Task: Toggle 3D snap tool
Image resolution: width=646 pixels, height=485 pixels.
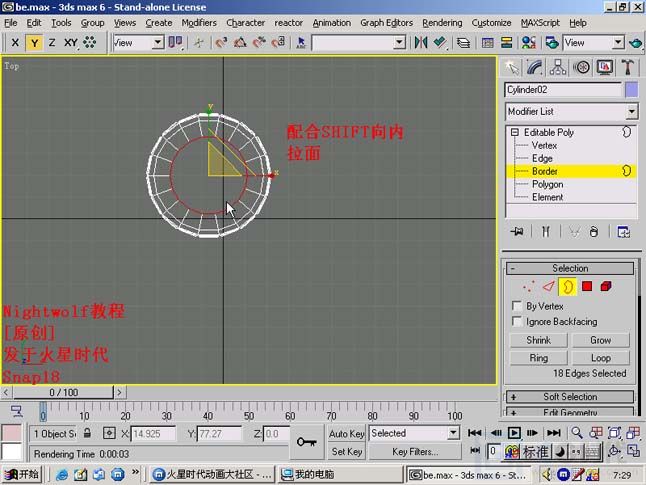Action: coord(221,42)
